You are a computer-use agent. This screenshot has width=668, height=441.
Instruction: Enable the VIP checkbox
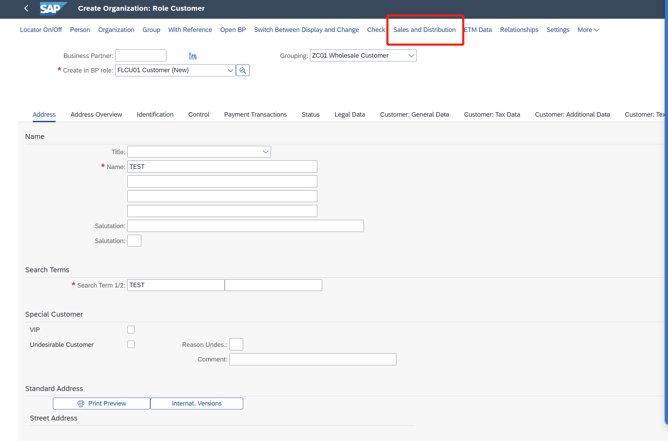click(x=131, y=329)
